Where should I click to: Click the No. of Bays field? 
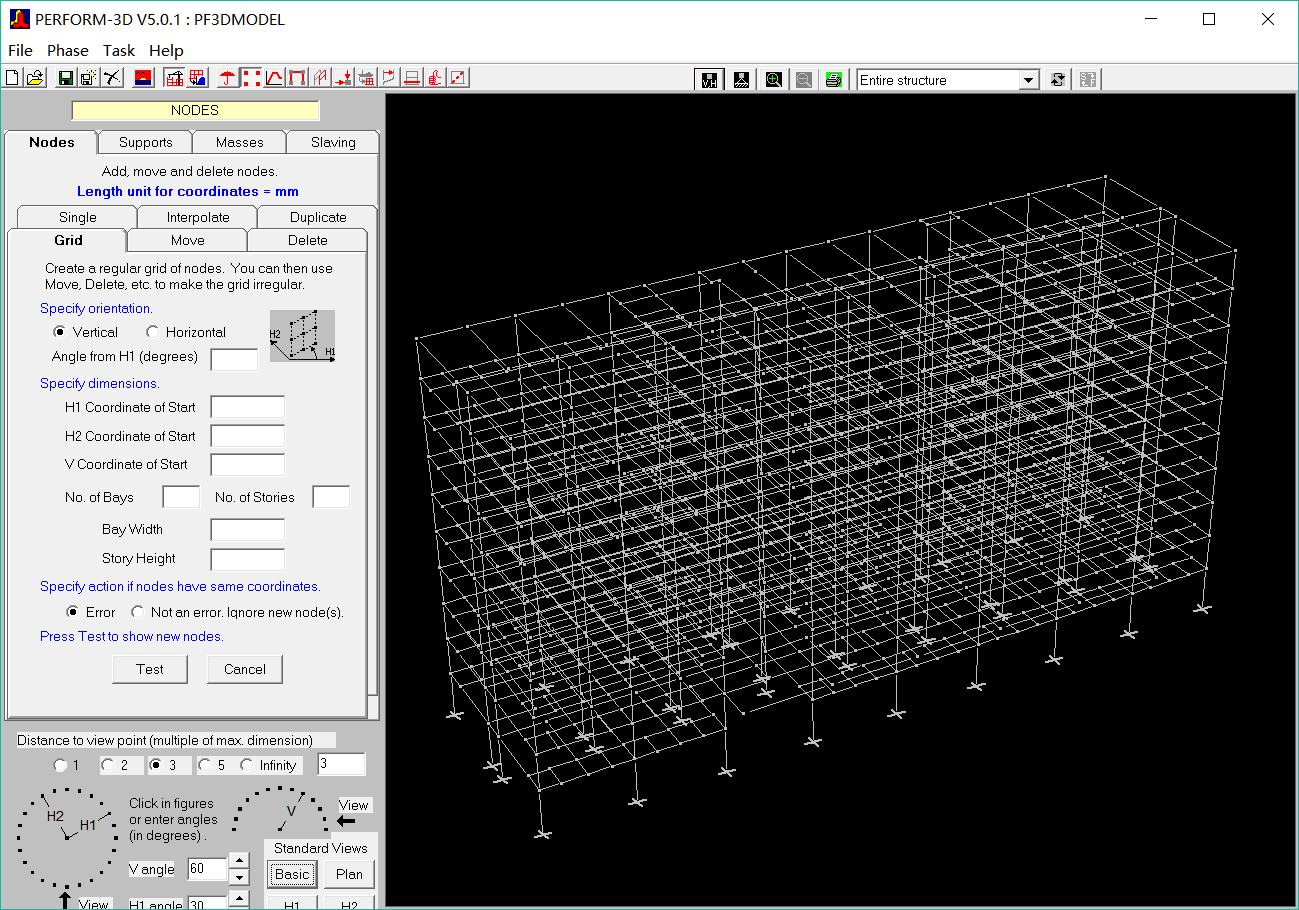(181, 497)
